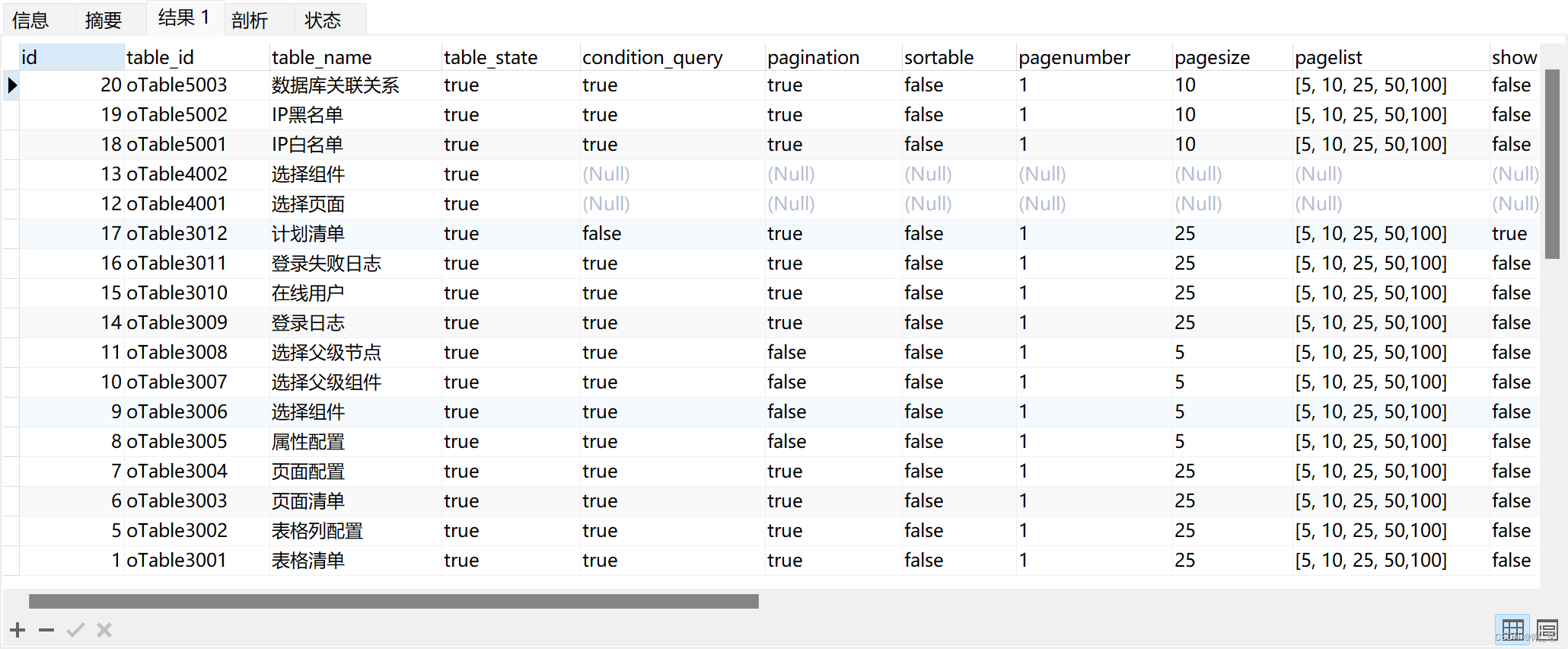
Task: Click the table_id column header
Action: [196, 57]
